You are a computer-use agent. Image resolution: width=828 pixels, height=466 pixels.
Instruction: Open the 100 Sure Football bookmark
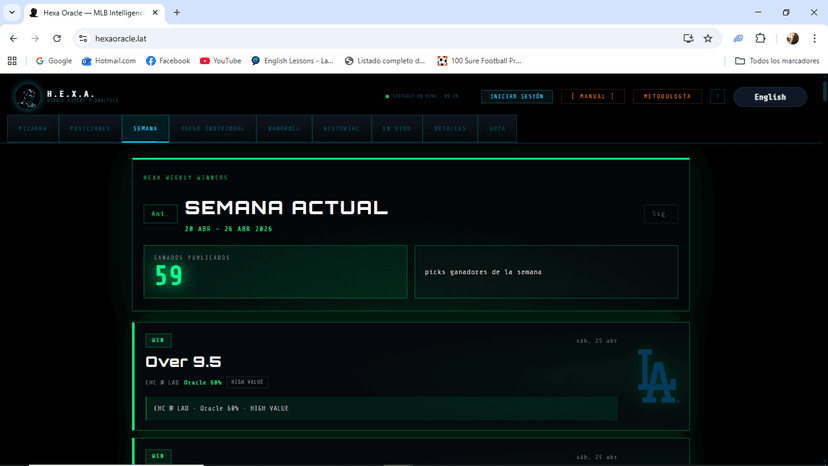479,61
